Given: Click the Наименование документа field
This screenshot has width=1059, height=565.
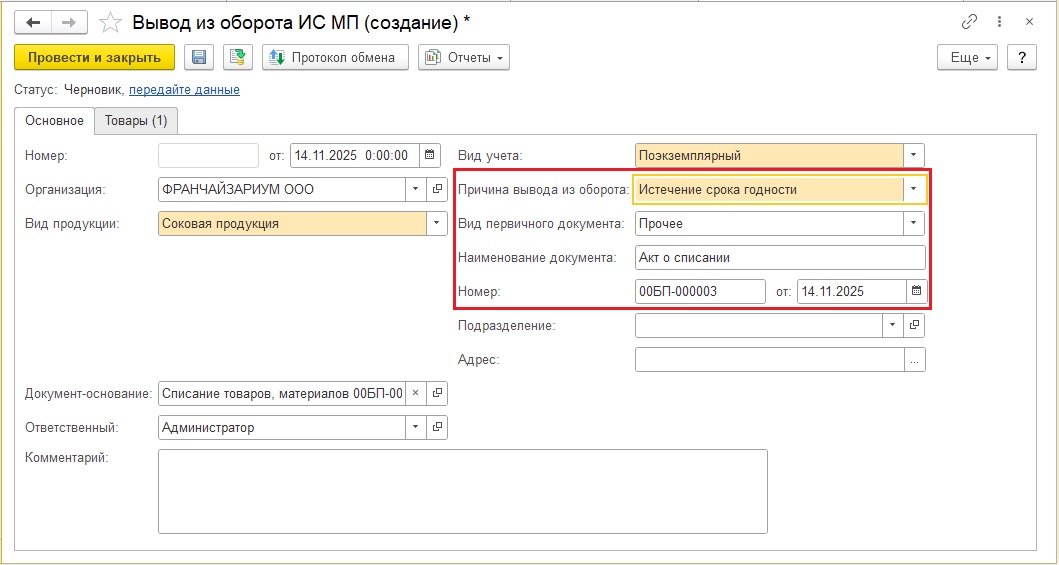Looking at the screenshot, I should pyautogui.click(x=780, y=257).
